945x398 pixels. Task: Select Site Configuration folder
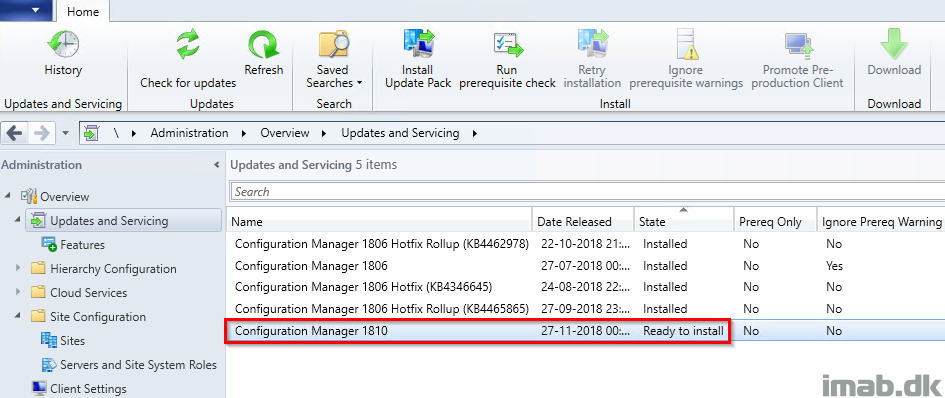click(x=98, y=317)
